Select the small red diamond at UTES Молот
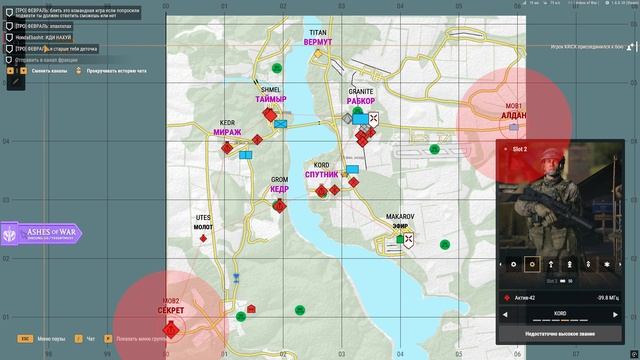The width and height of the screenshot is (640, 360). [x=203, y=238]
